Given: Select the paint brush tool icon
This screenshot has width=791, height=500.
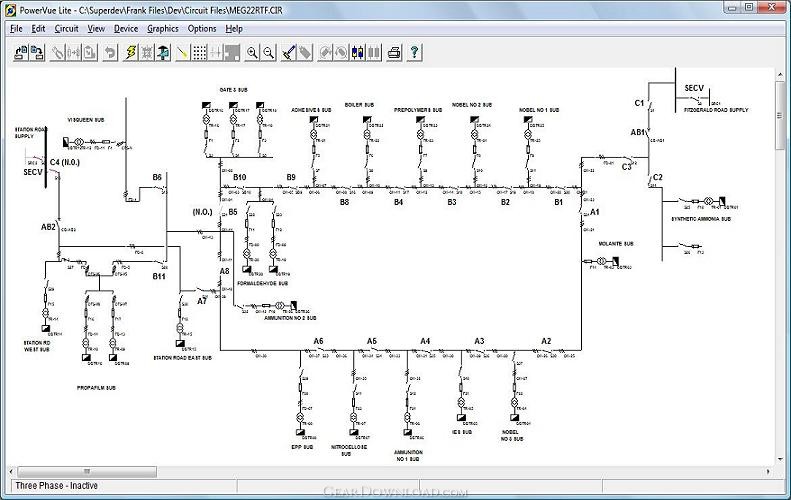Looking at the screenshot, I should pos(289,52).
